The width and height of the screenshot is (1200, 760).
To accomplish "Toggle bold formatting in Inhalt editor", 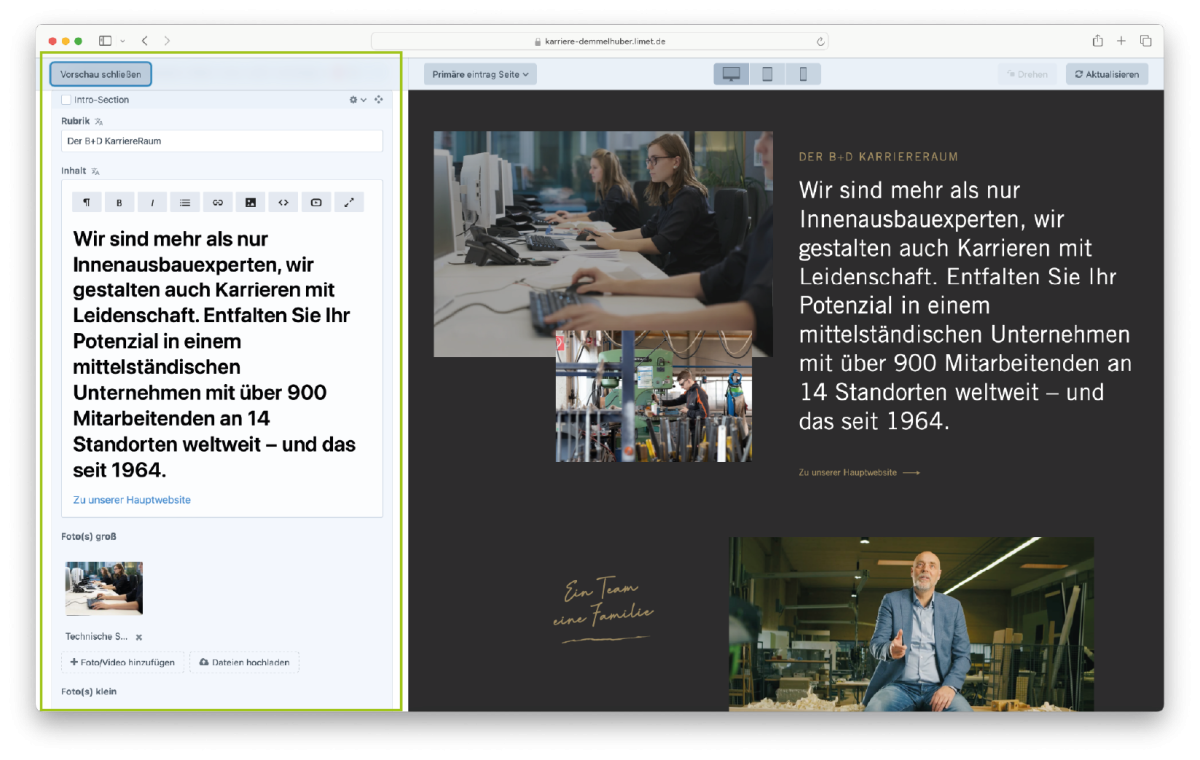I will [x=119, y=202].
